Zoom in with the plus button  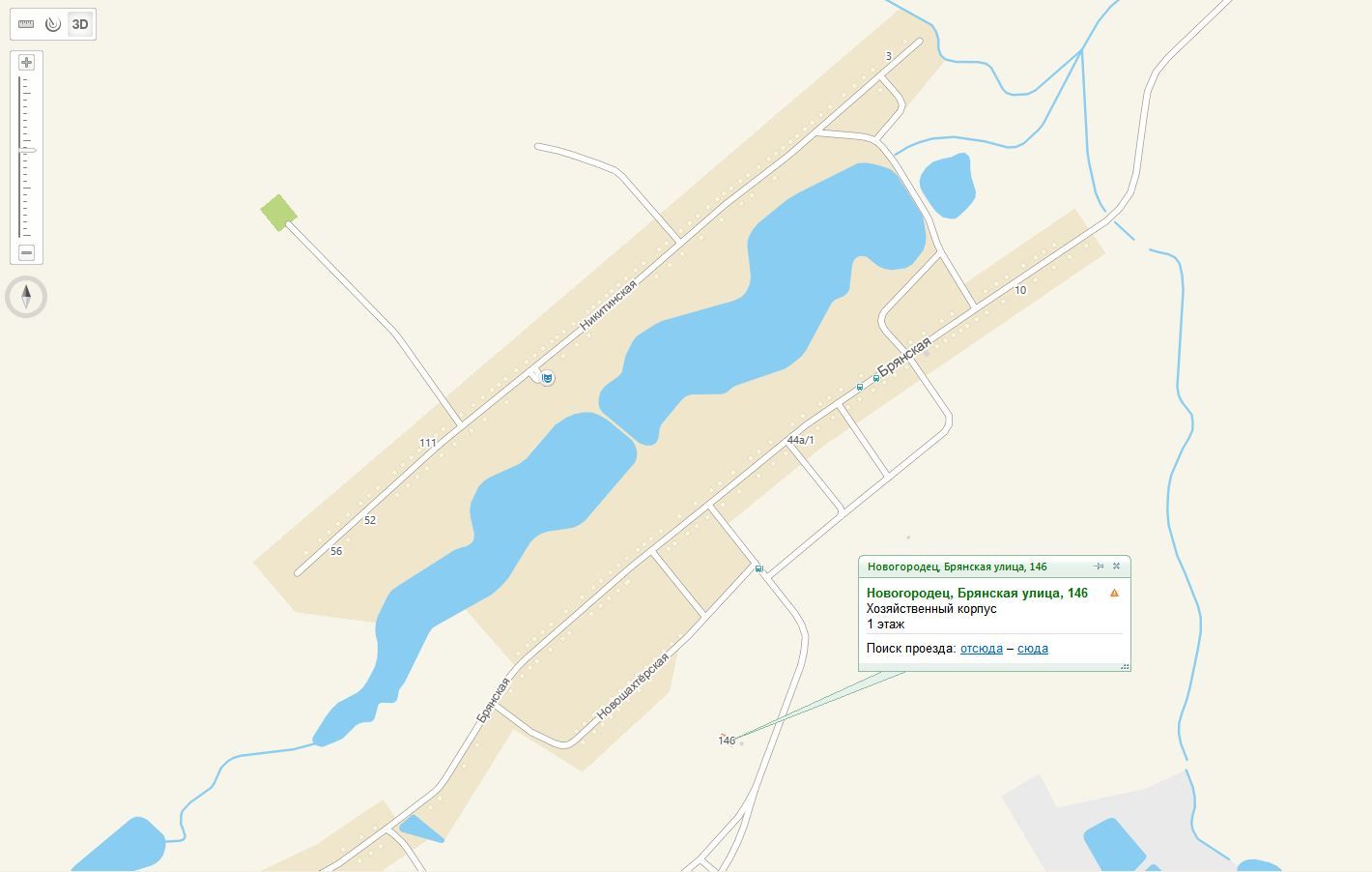[26, 62]
